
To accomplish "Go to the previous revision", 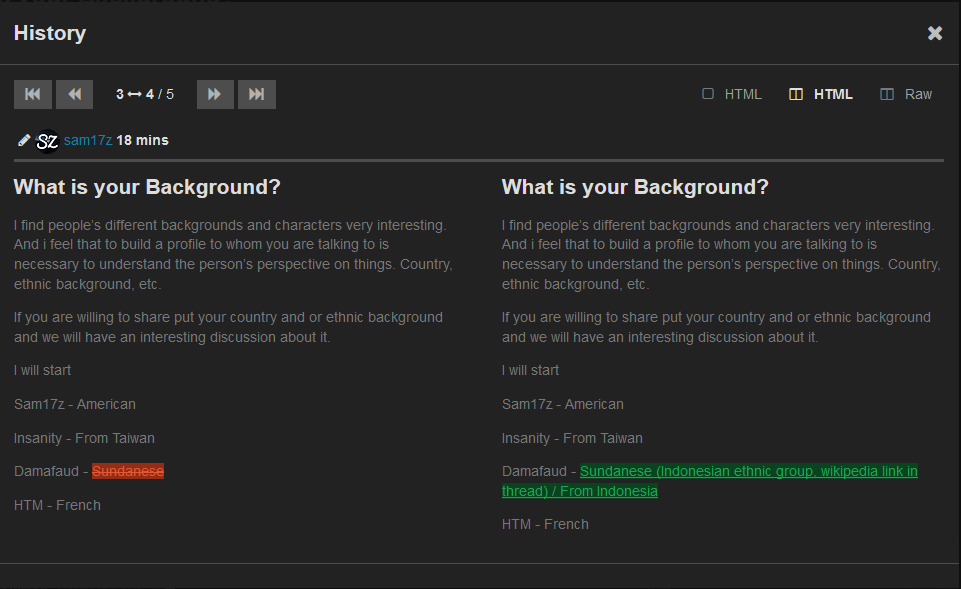I will (74, 94).
